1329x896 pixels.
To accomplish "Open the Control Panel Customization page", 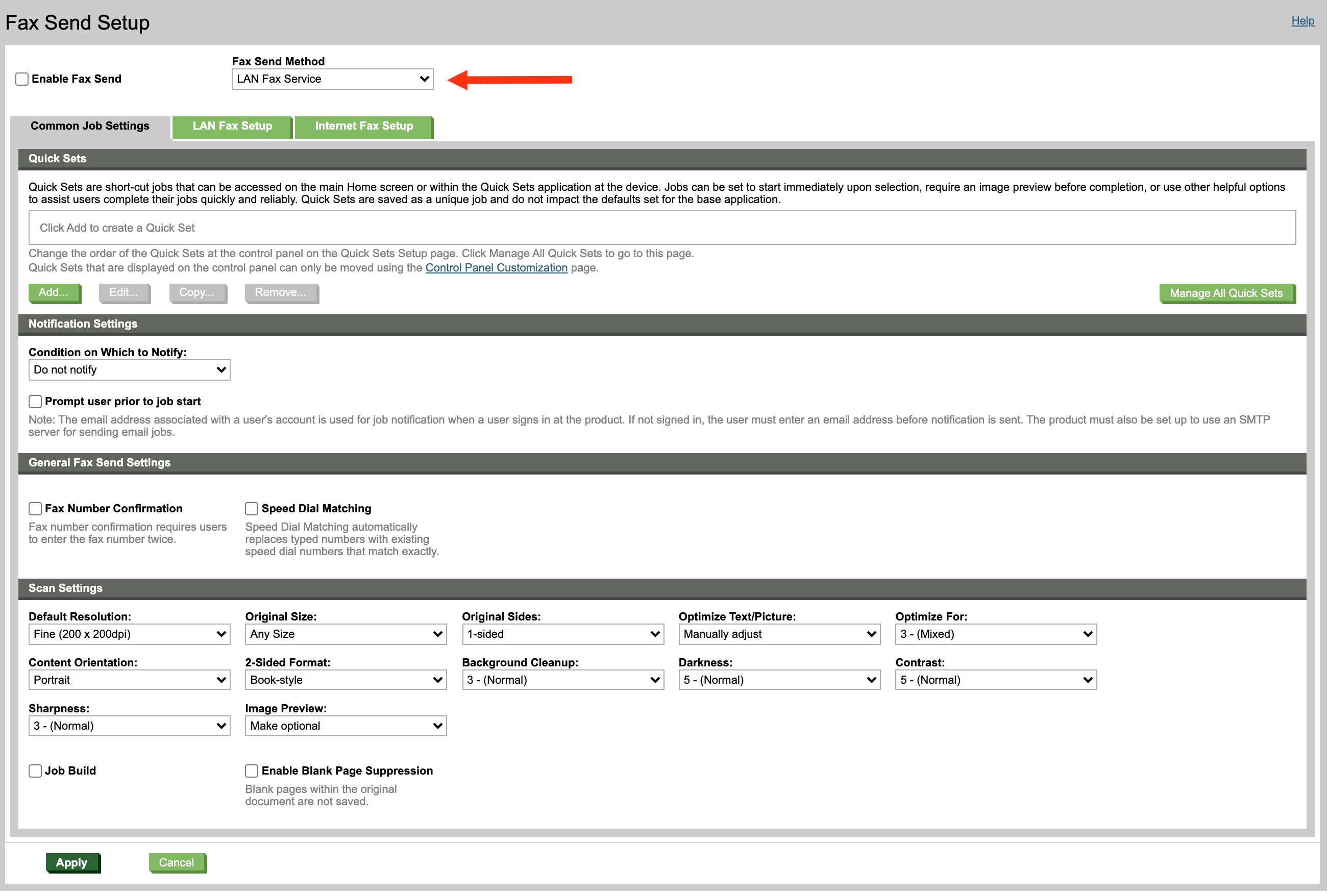I will tap(496, 267).
